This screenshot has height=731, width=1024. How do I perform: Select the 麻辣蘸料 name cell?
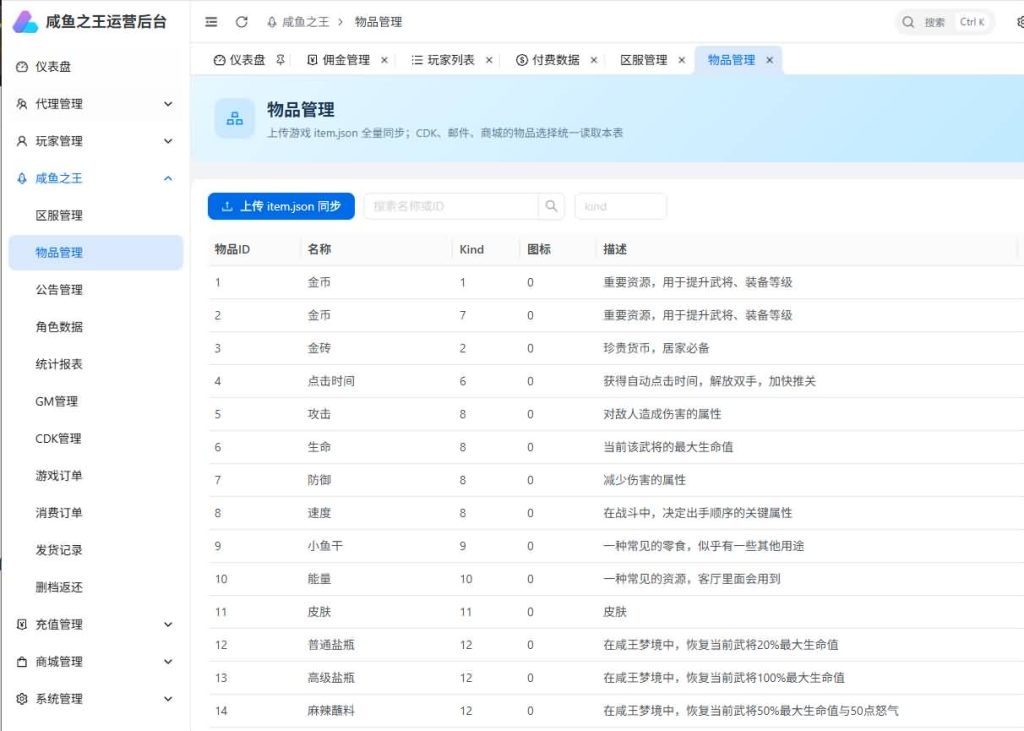[x=331, y=711]
